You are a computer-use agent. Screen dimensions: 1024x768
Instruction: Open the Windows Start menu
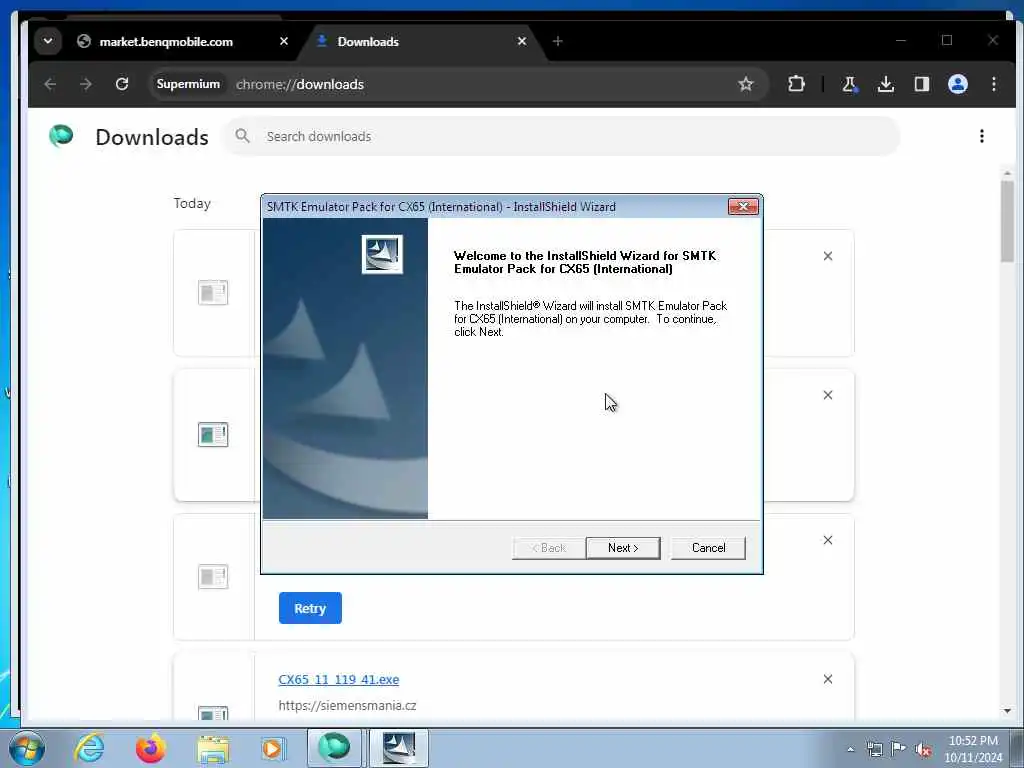click(x=27, y=748)
